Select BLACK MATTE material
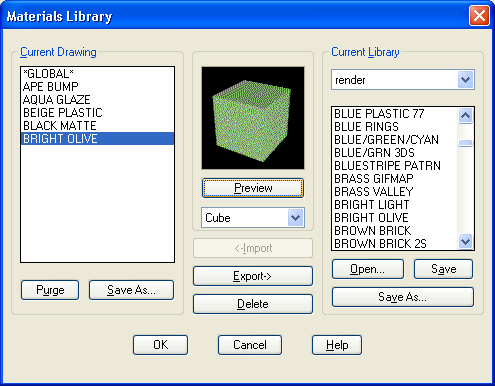495x386 pixels. pyautogui.click(x=97, y=125)
